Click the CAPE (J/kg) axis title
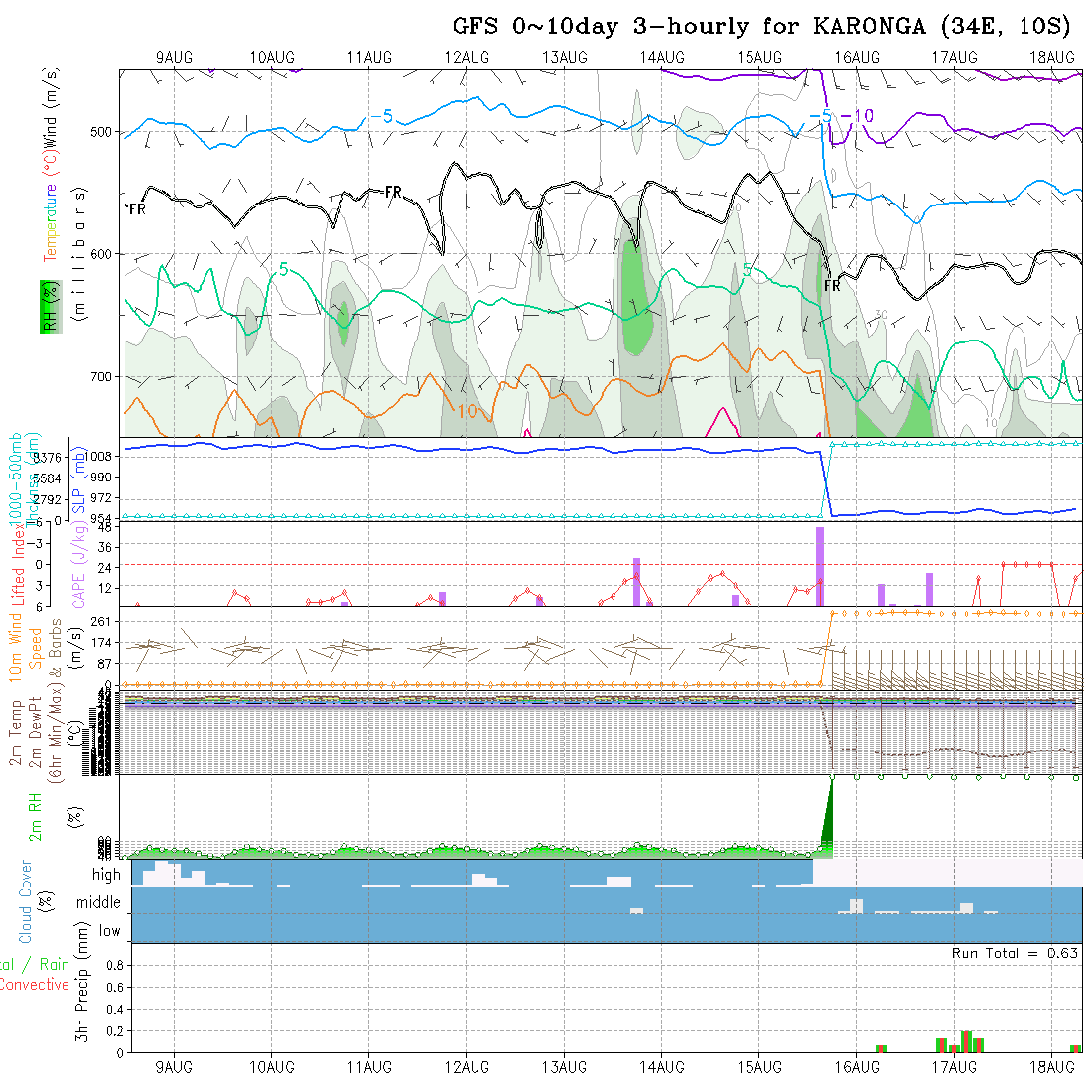Screen dimensions: 1092x1092 (x=78, y=566)
